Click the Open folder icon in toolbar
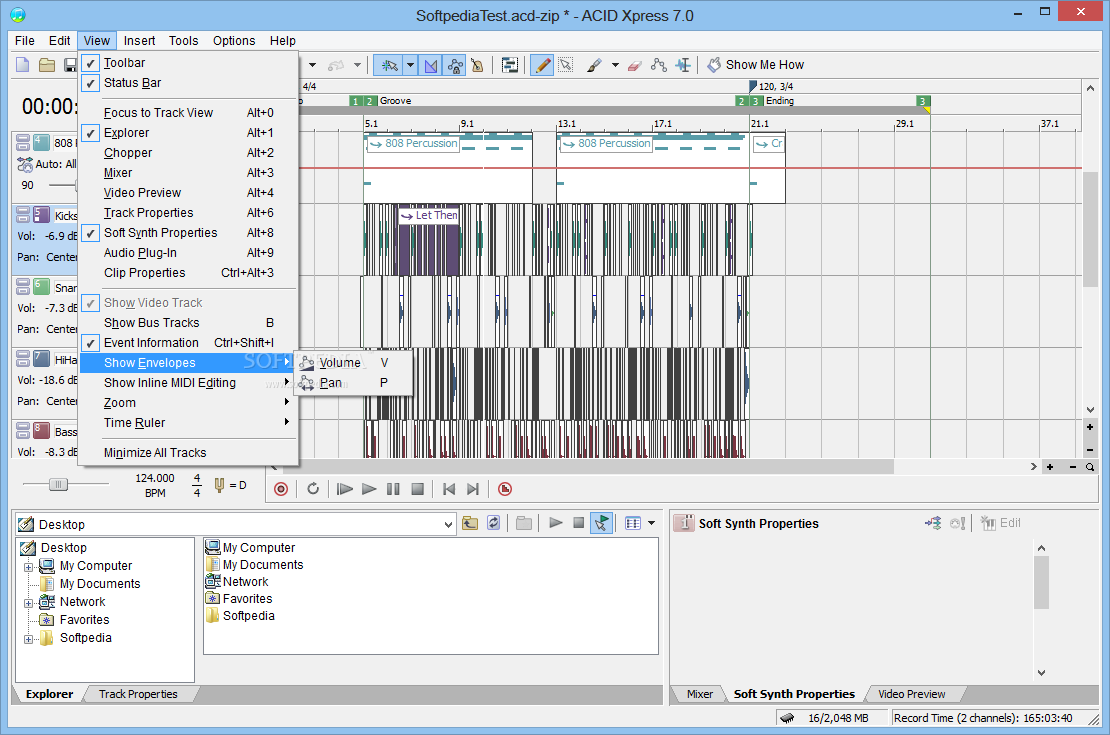 47,65
